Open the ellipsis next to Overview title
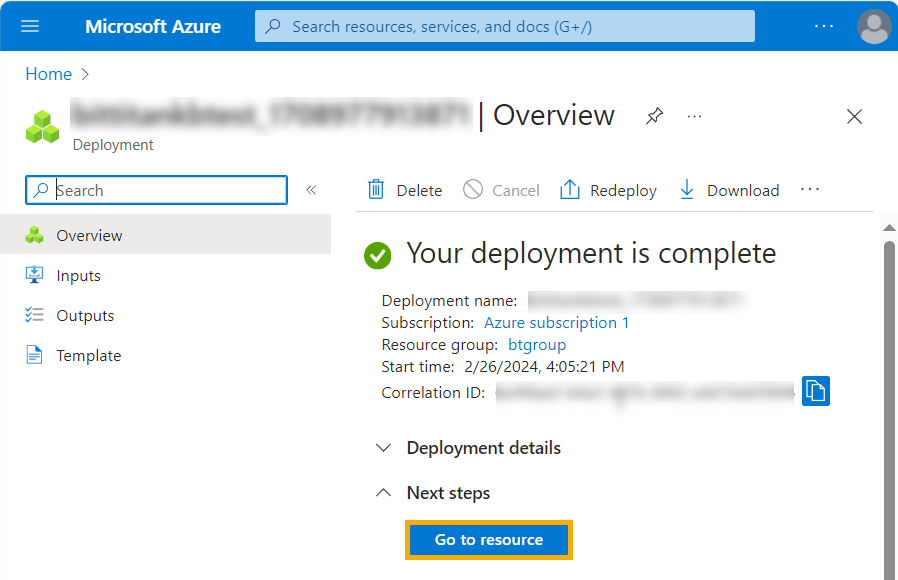The height and width of the screenshot is (580, 898). pyautogui.click(x=694, y=117)
